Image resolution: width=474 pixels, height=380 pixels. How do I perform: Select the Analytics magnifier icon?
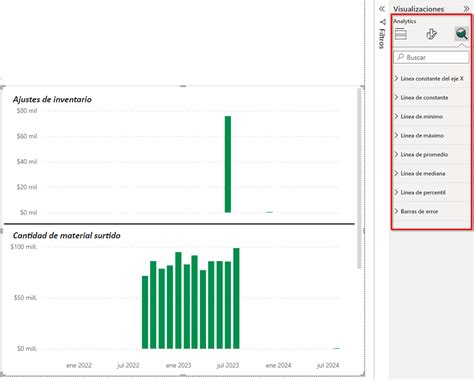[x=462, y=34]
